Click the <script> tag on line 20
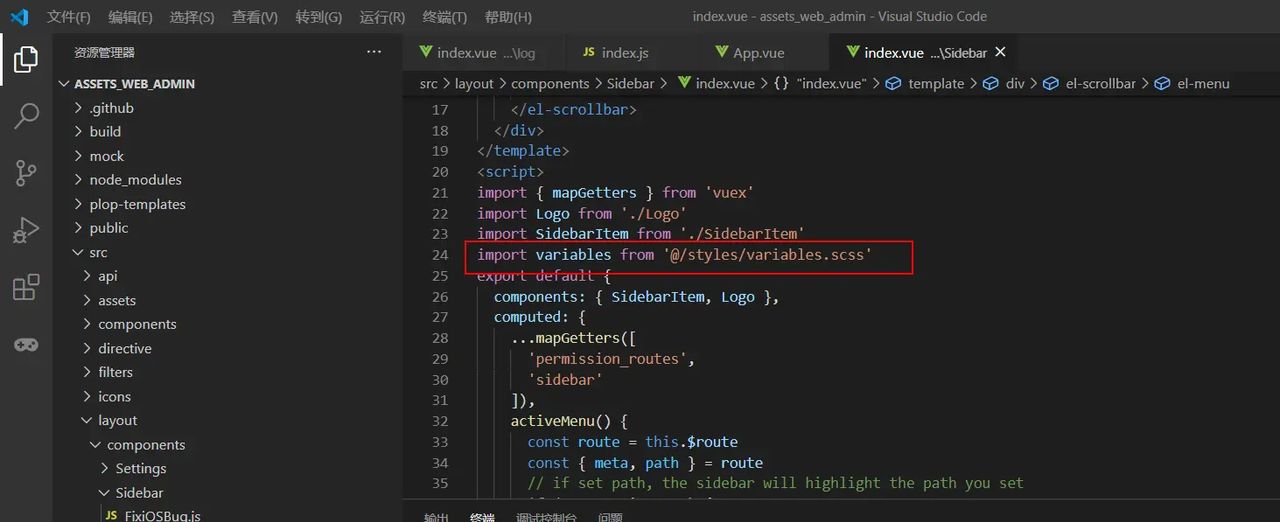This screenshot has width=1280, height=522. [511, 172]
